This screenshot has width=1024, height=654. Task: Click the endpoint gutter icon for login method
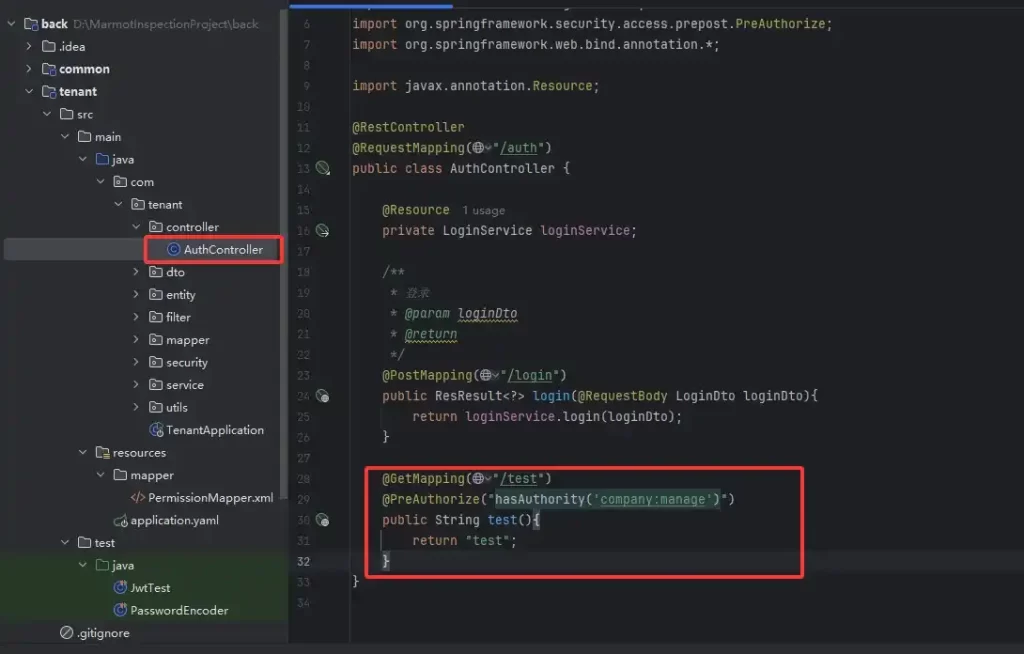click(x=322, y=396)
